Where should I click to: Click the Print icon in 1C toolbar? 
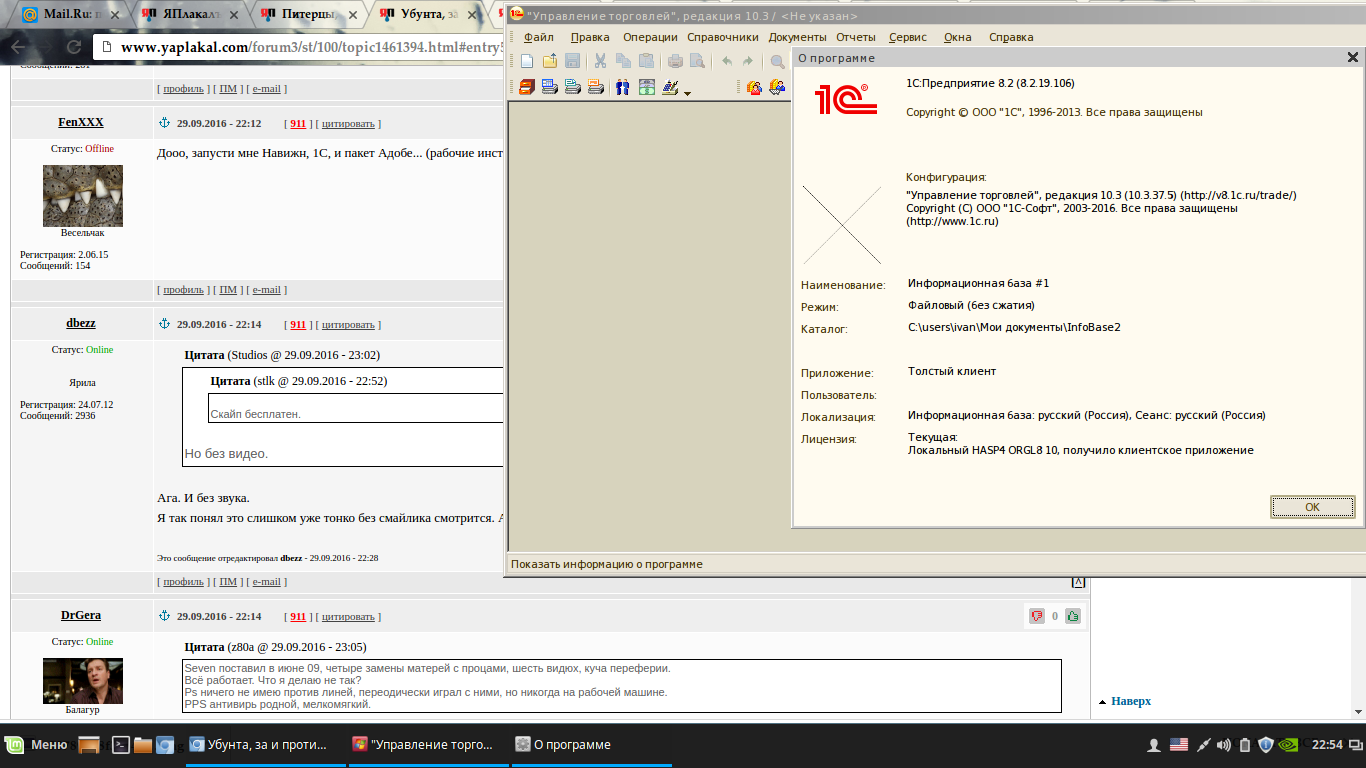coord(675,61)
